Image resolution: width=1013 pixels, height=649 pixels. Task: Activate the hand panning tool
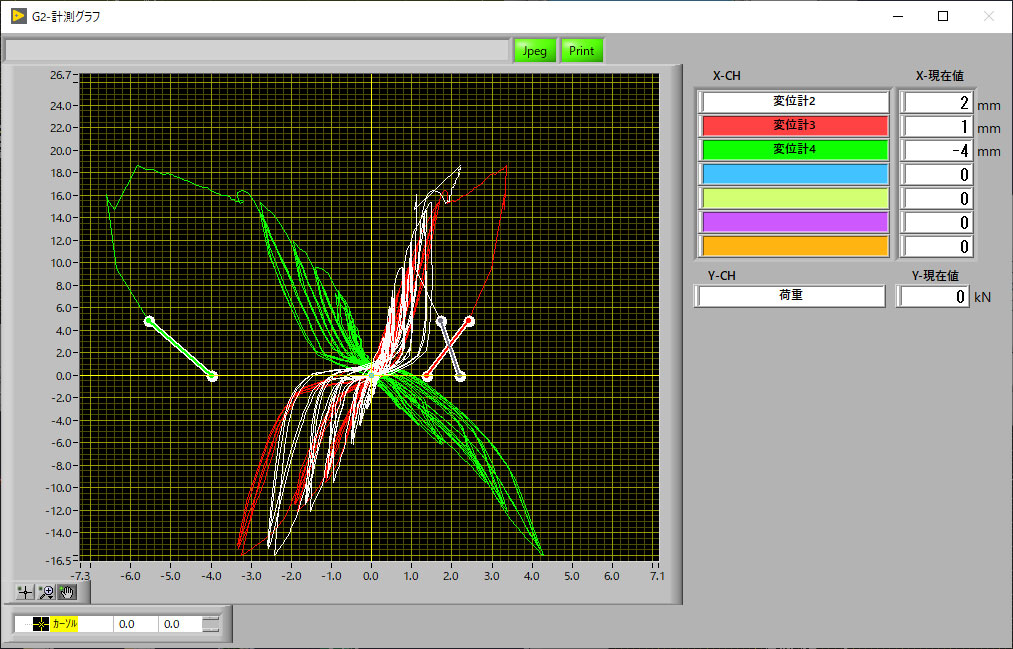point(67,592)
